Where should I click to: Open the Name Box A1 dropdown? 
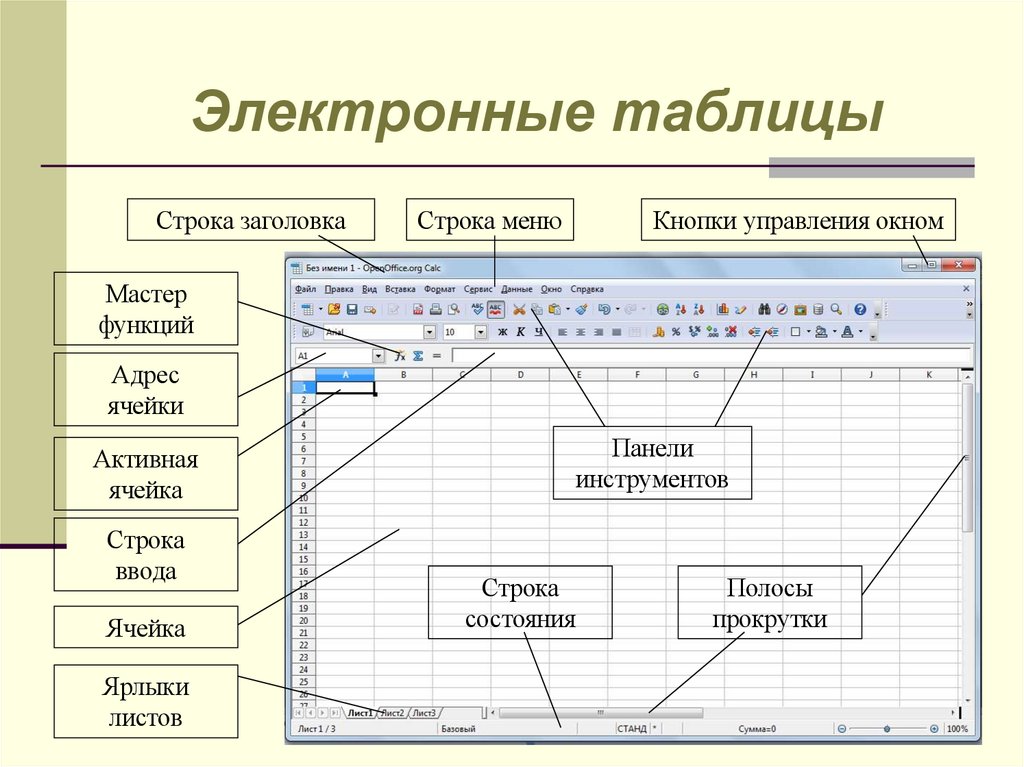point(378,356)
